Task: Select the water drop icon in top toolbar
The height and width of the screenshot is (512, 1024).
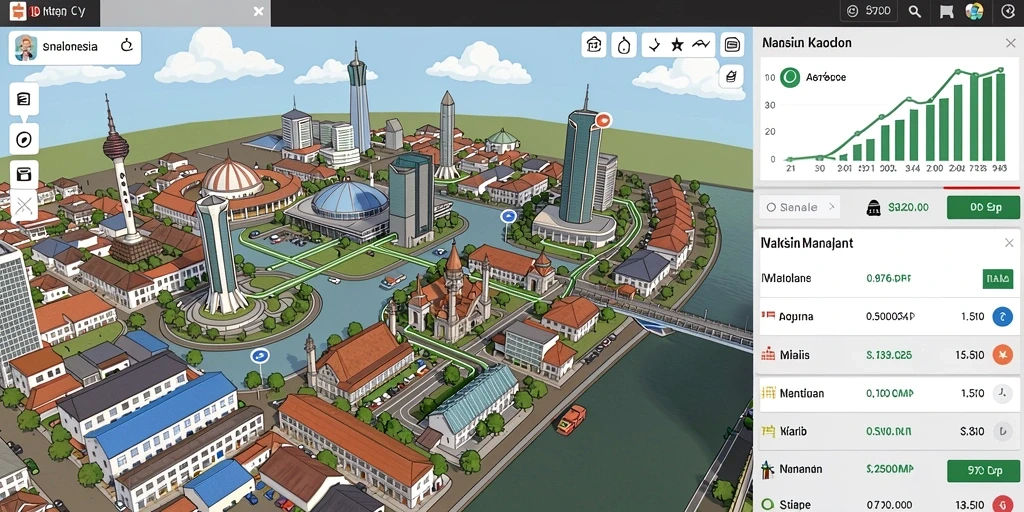Action: (x=624, y=45)
